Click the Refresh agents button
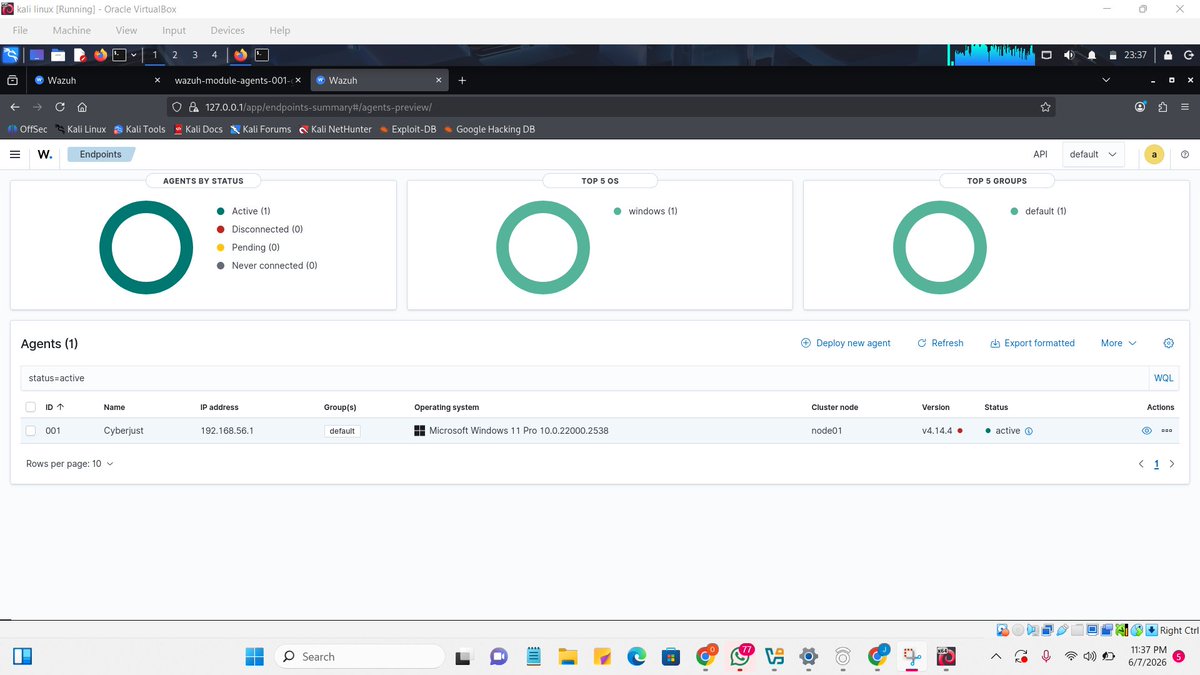The image size is (1200, 675). [940, 343]
